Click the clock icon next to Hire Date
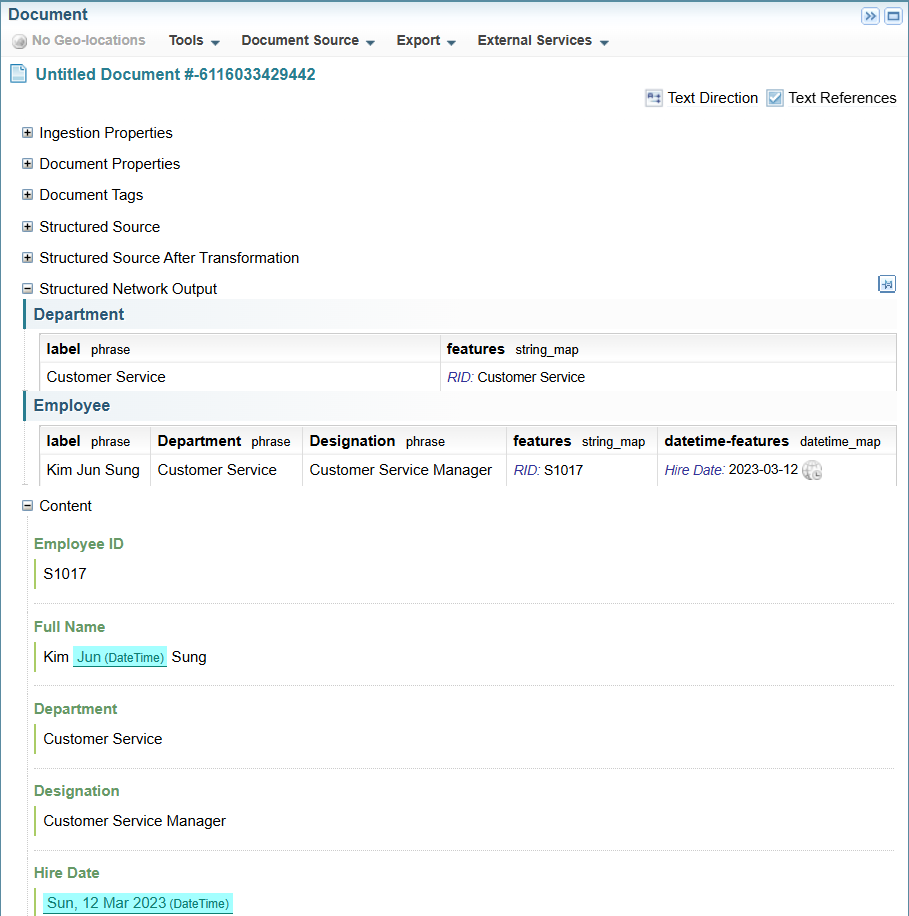909x916 pixels. coord(813,470)
